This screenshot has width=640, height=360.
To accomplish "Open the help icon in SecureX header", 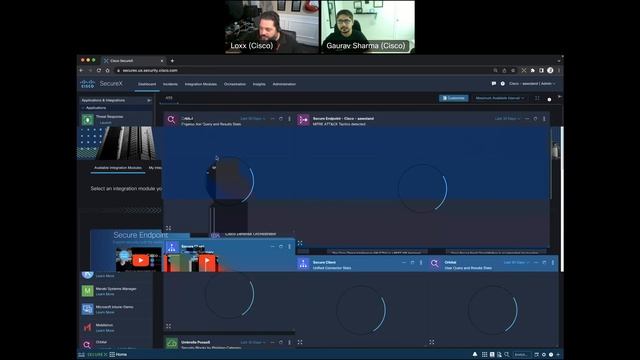I will coord(502,84).
